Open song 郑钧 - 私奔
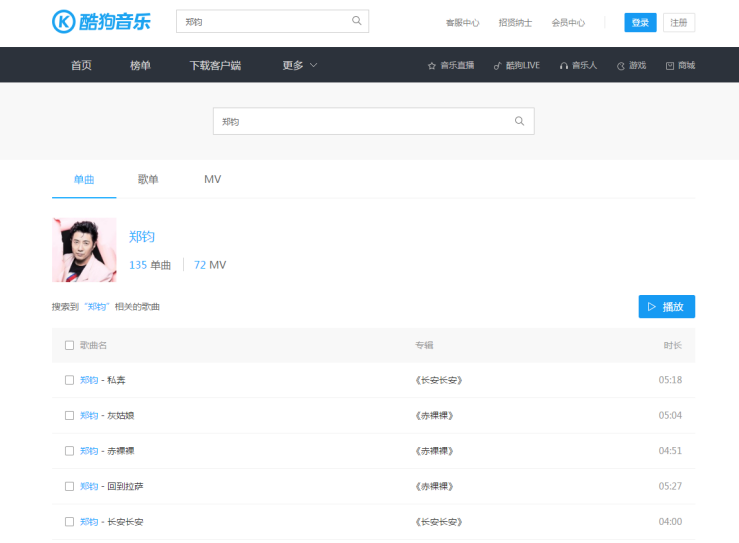Viewport: 739px width, 543px height. coord(102,380)
